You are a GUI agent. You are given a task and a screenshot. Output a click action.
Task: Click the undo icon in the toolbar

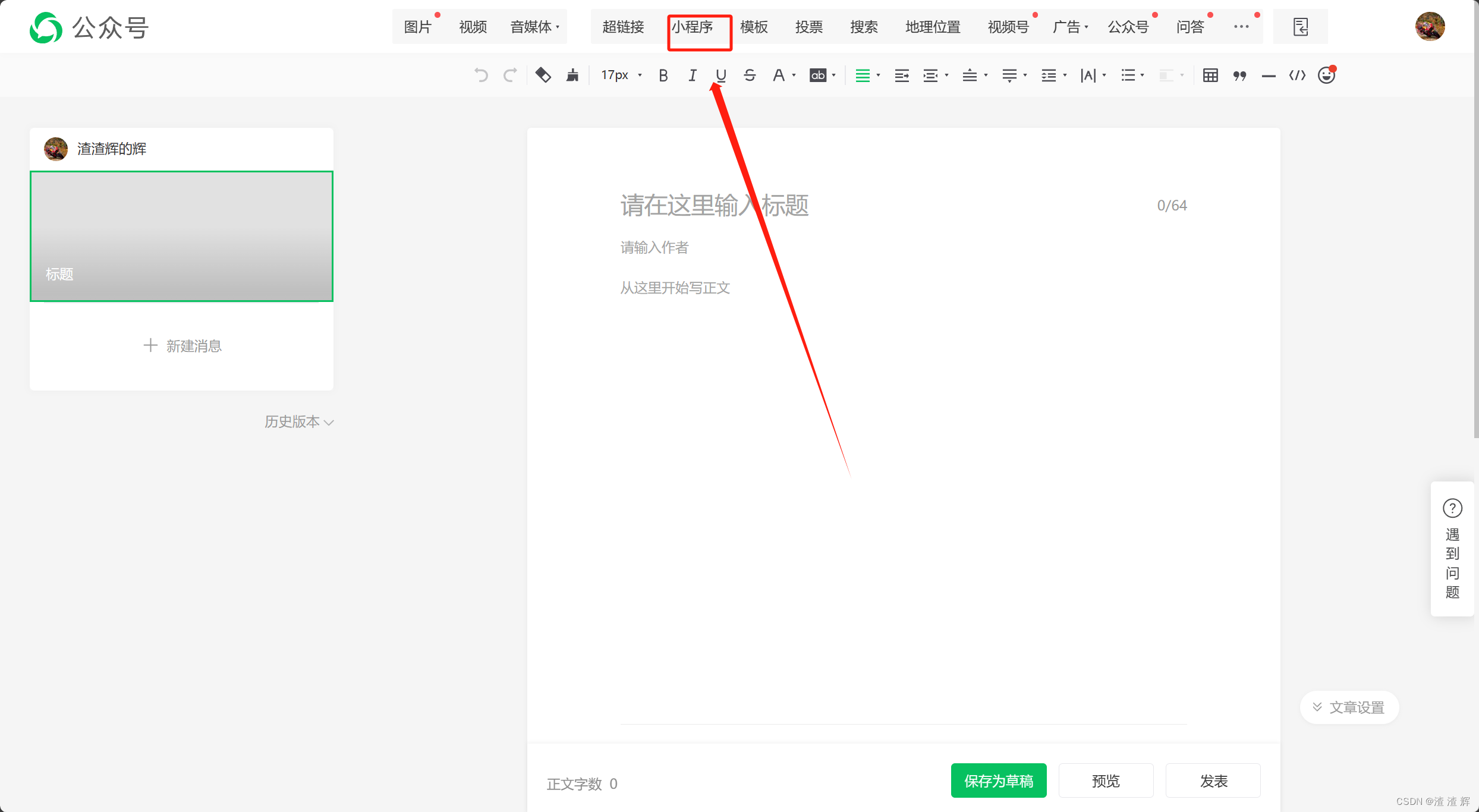tap(480, 75)
